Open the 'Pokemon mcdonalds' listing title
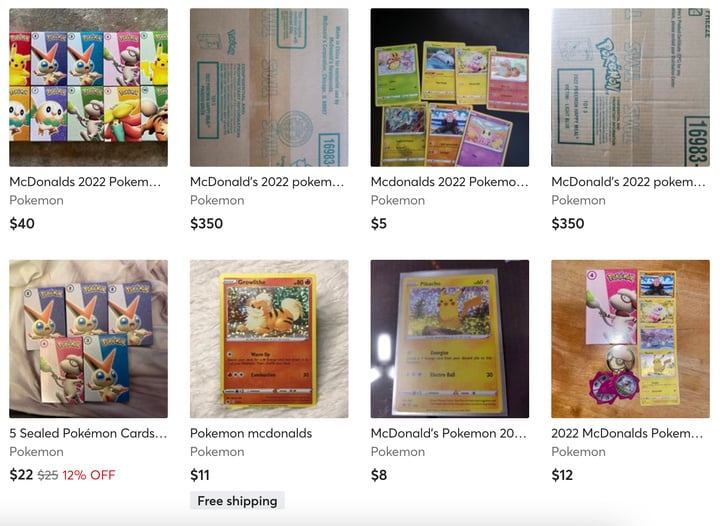 251,433
